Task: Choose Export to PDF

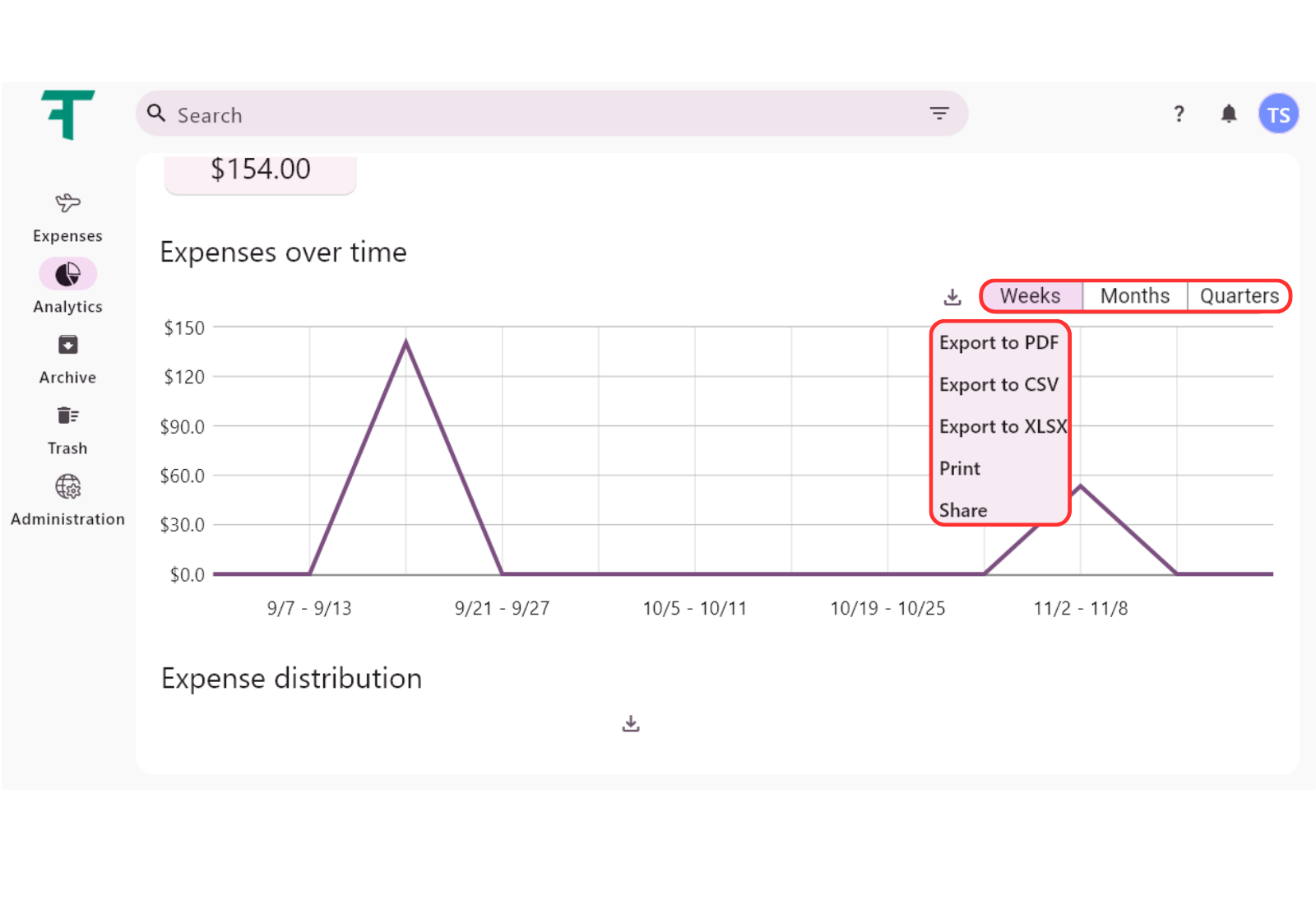Action: (x=999, y=343)
